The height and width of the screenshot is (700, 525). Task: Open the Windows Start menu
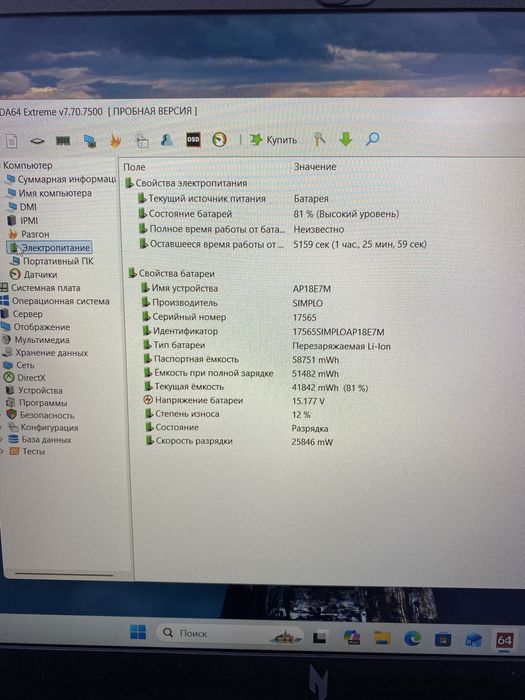tap(138, 632)
